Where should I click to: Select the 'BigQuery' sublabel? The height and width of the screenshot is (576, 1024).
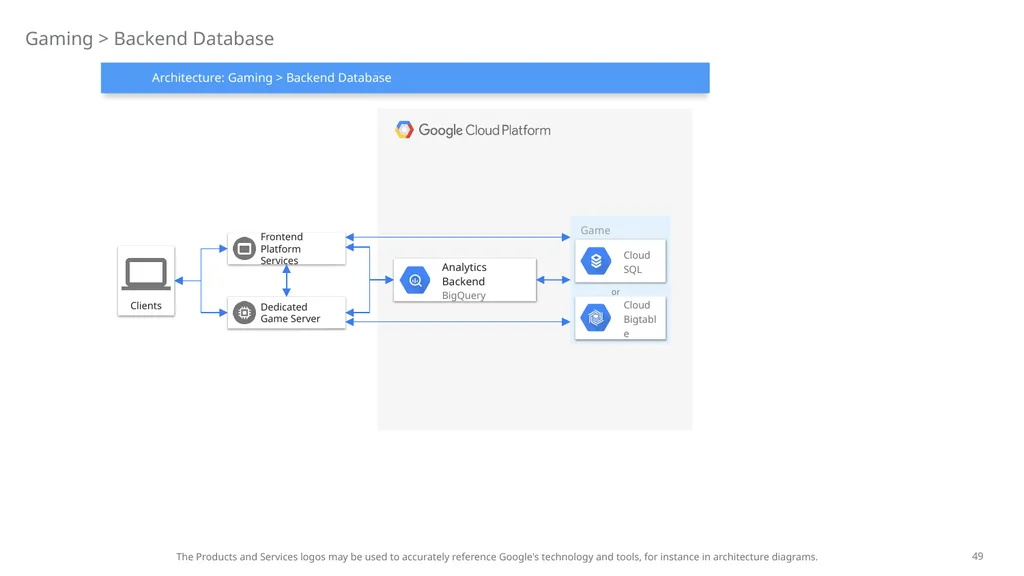click(x=464, y=295)
